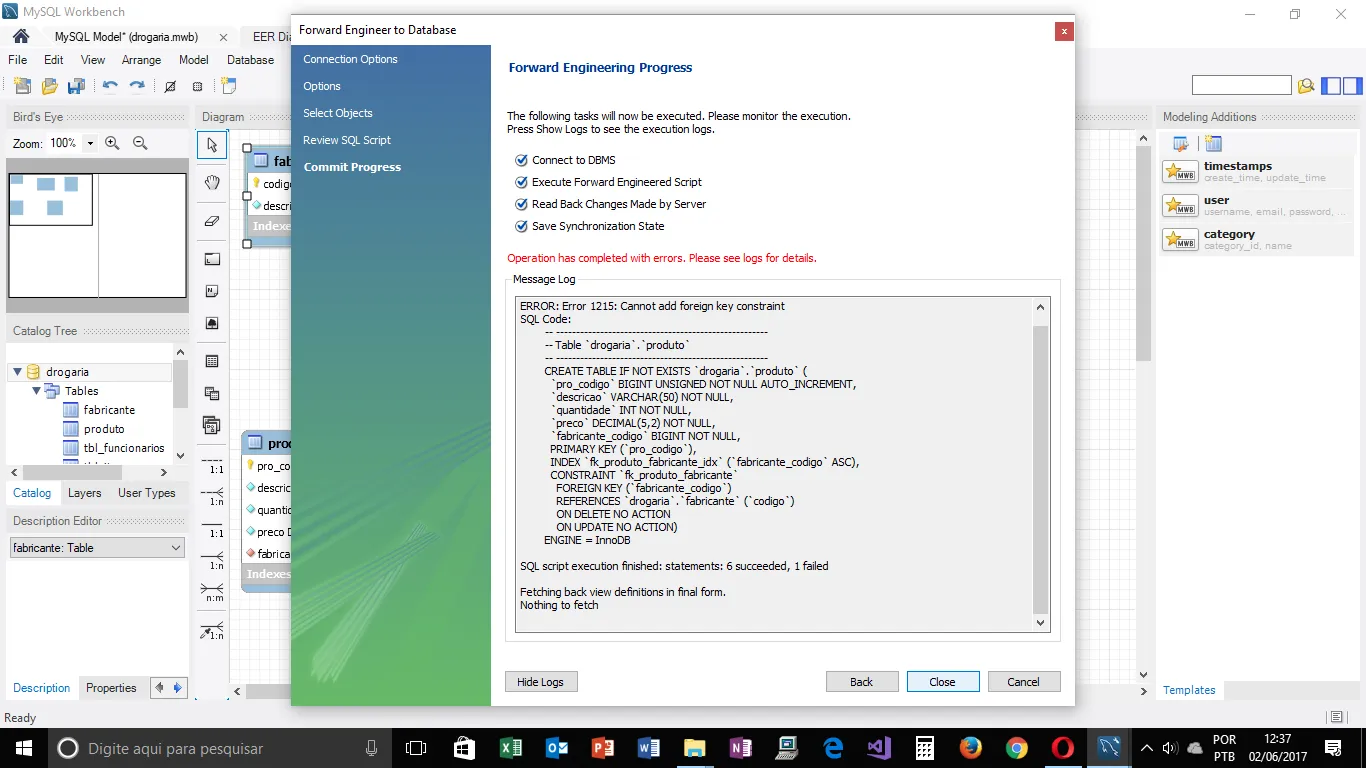Click the Redo arrow in toolbar
Image resolution: width=1366 pixels, height=768 pixels.
(x=137, y=86)
